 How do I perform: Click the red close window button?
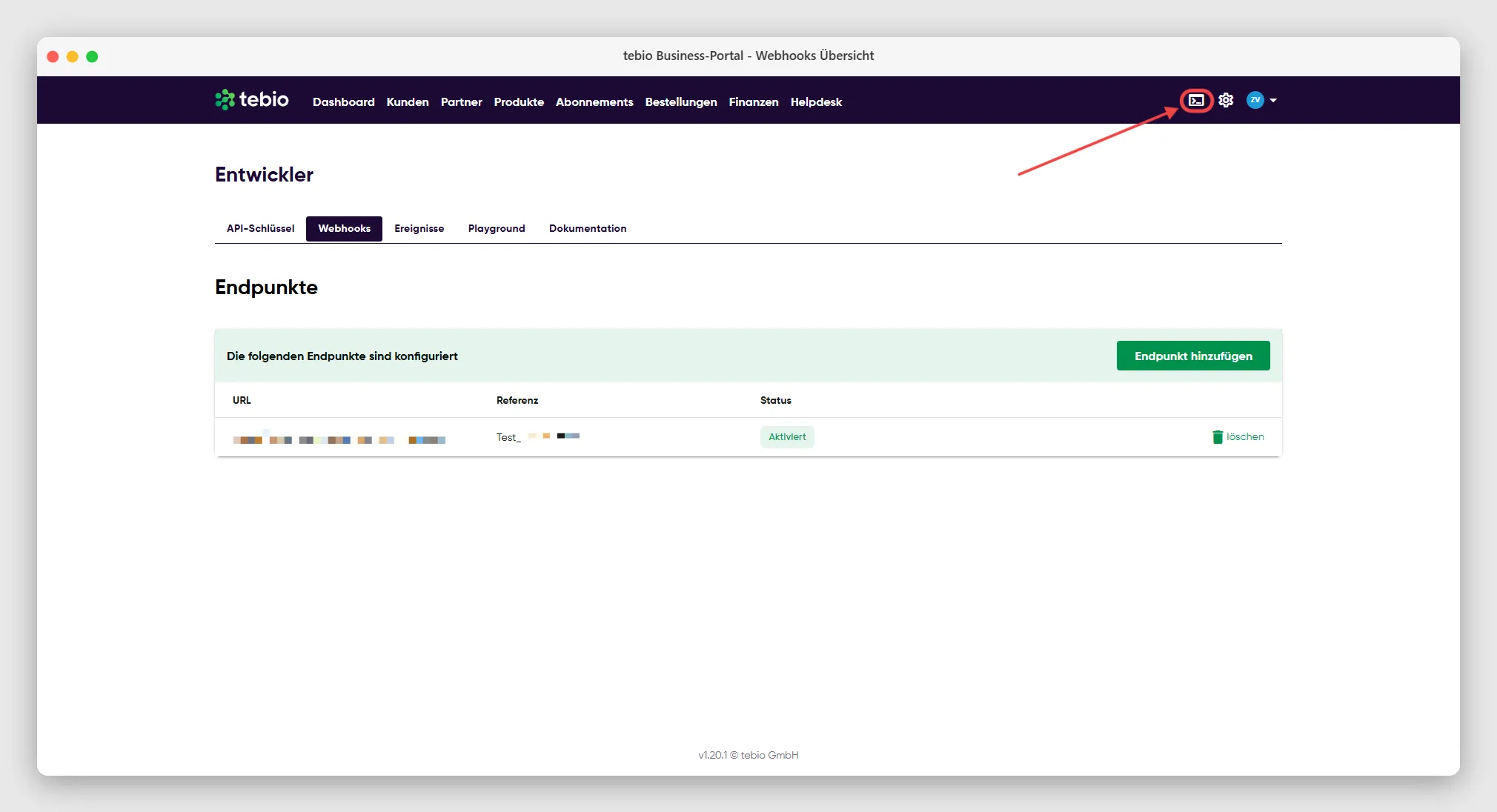(53, 56)
